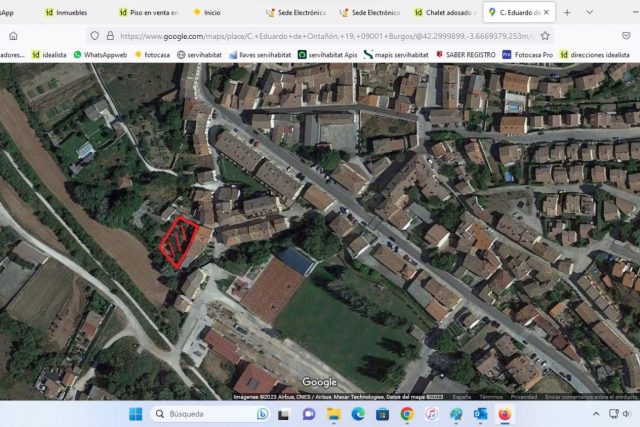Open the WhatsAppweb bookmark
This screenshot has width=640, height=427.
(x=101, y=55)
